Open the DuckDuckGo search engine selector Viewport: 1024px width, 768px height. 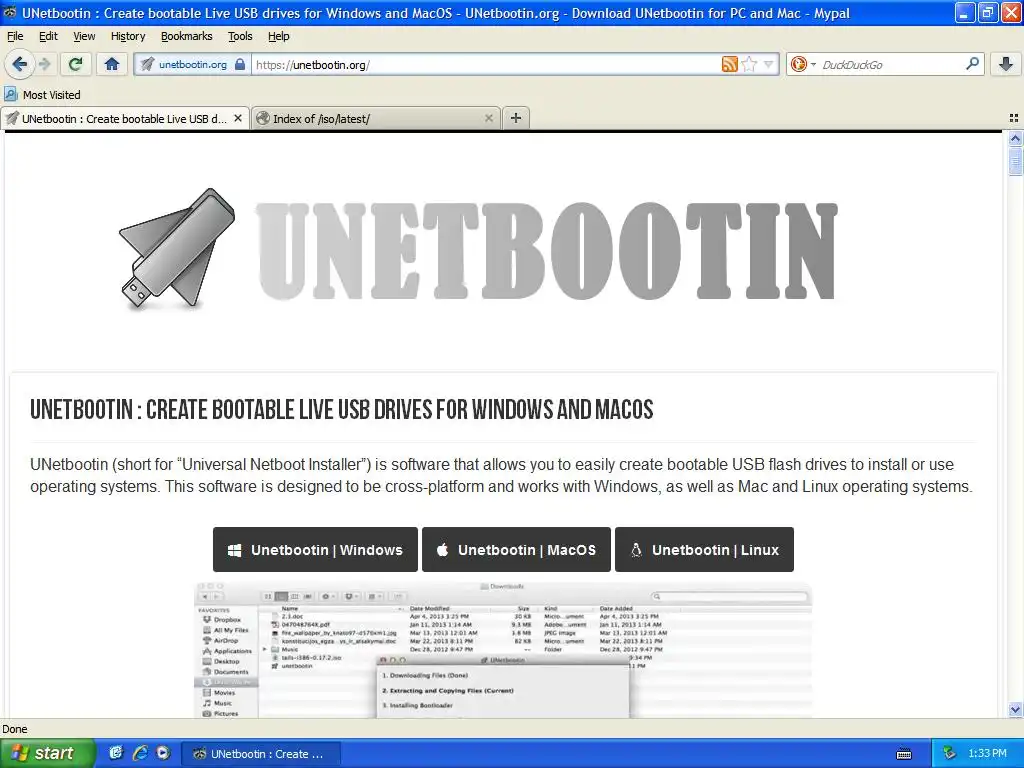click(803, 64)
